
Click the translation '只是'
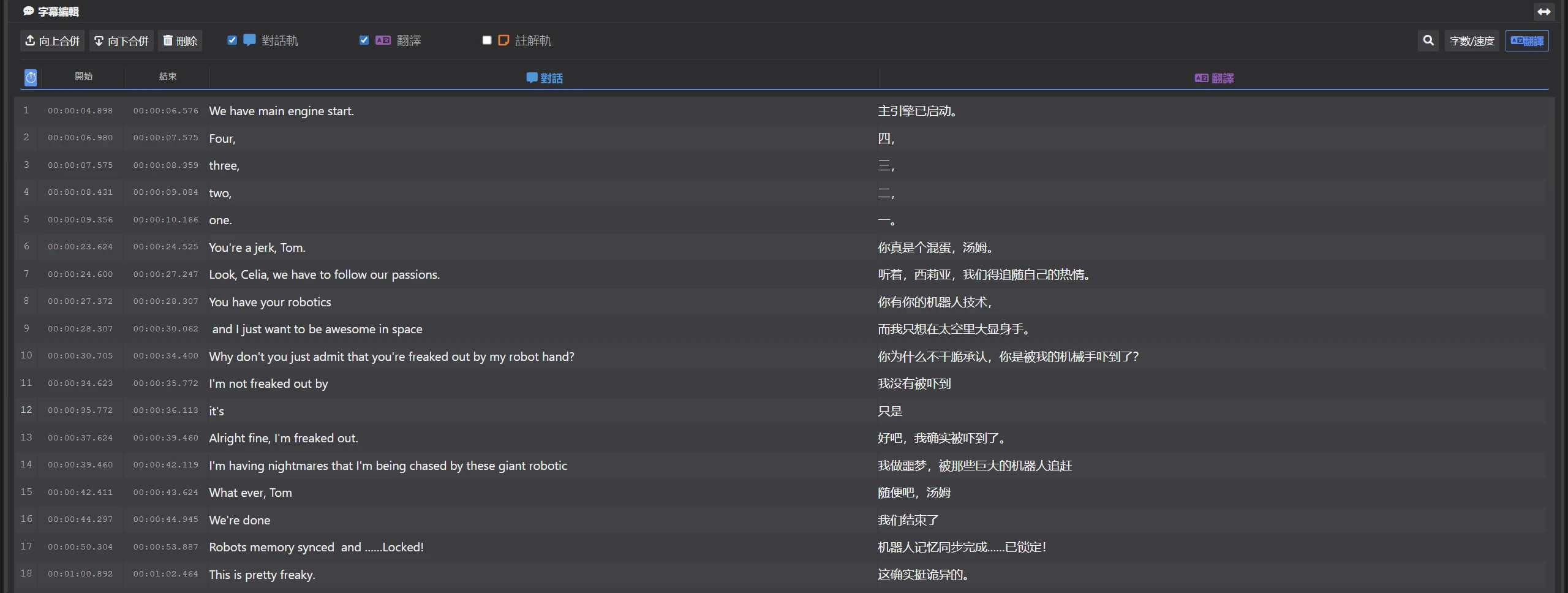pos(890,411)
